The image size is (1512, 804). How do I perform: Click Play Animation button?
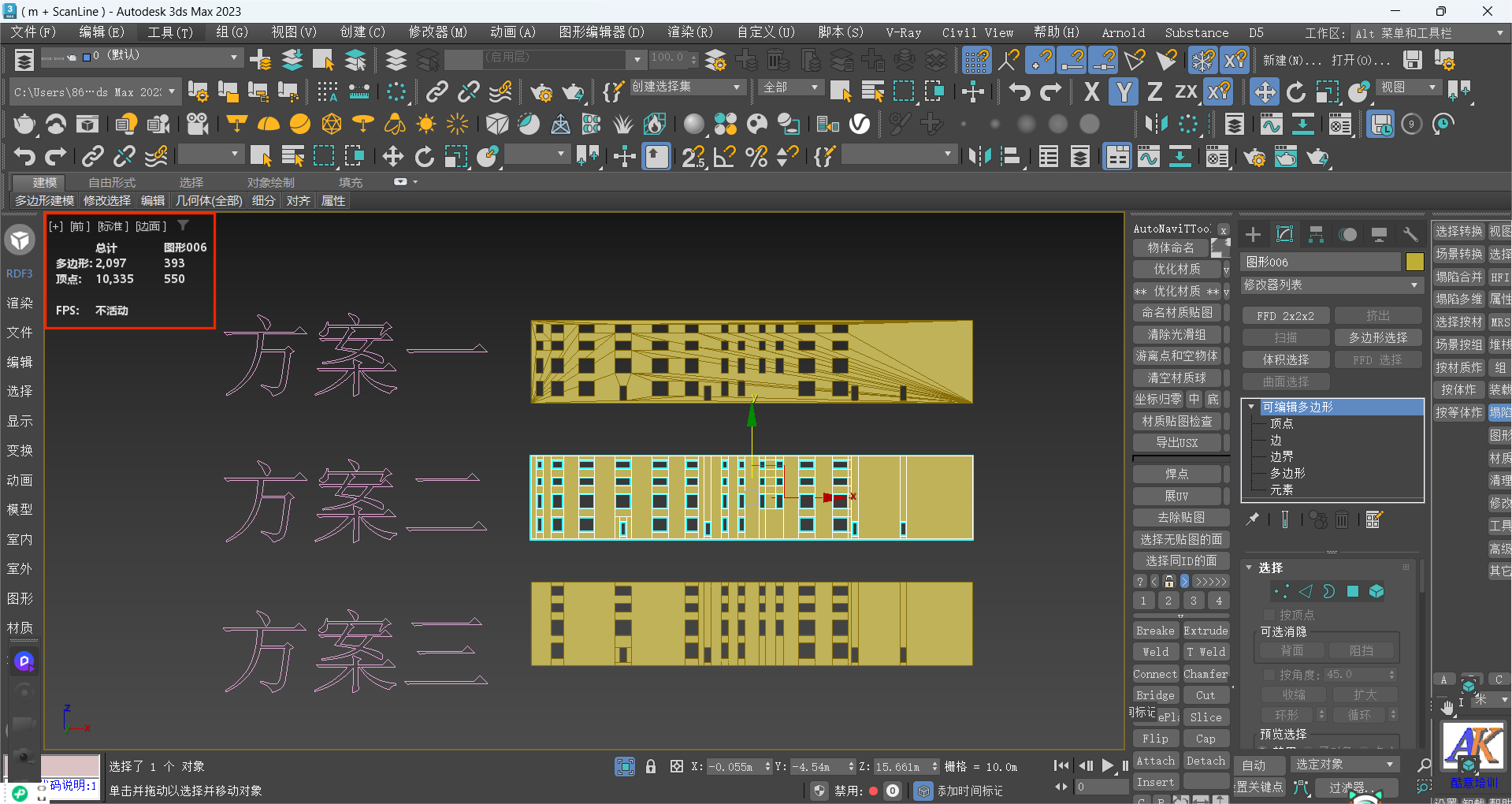click(x=1108, y=765)
